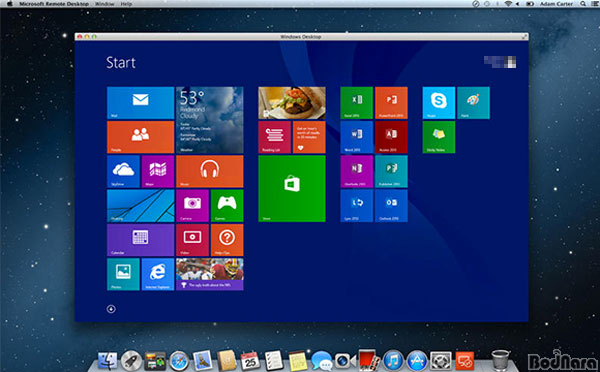Open the Reading List tile
Viewport: 600px width, 372px height.
pos(274,137)
